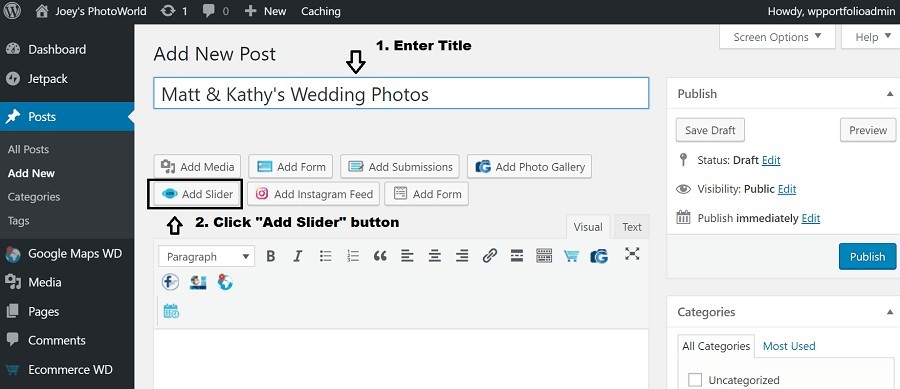Click first Add Form button beside Add Media

tap(290, 167)
